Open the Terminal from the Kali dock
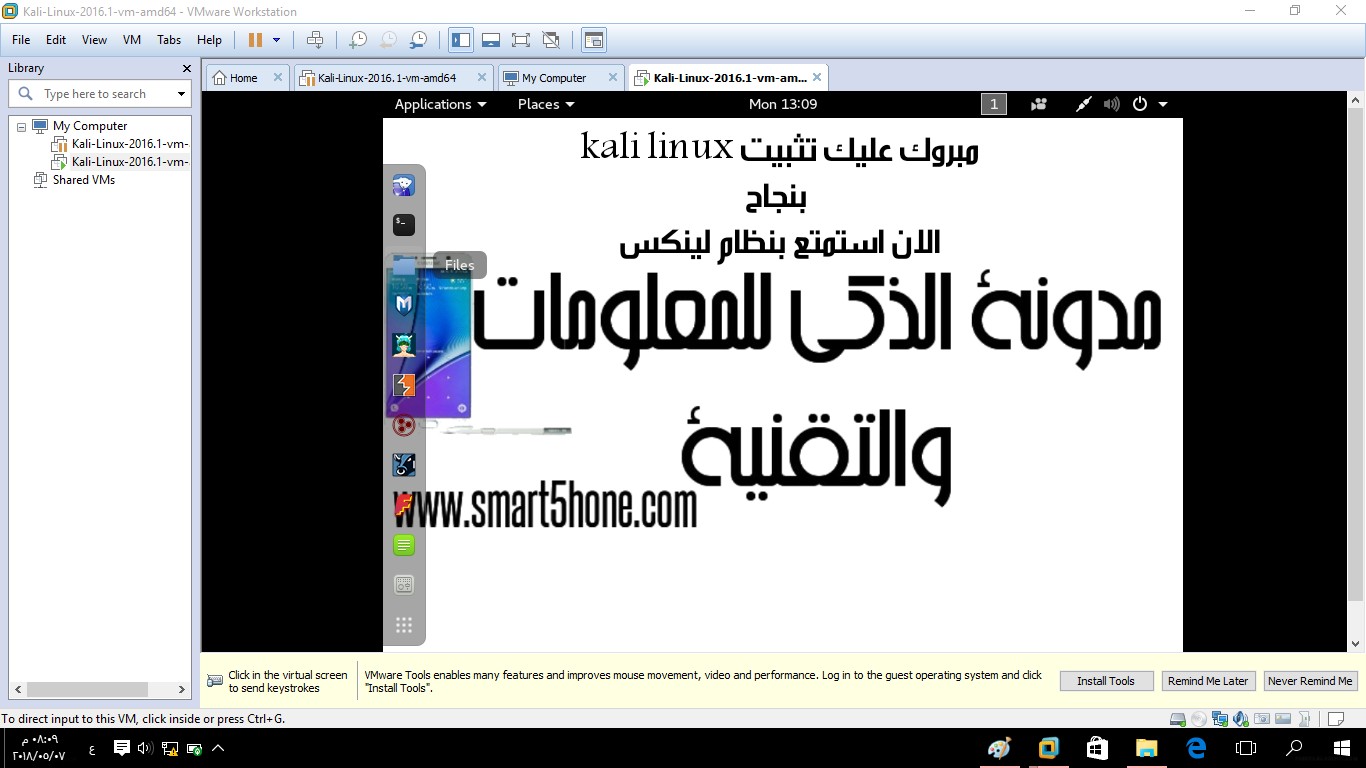The image size is (1366, 768). tap(404, 225)
